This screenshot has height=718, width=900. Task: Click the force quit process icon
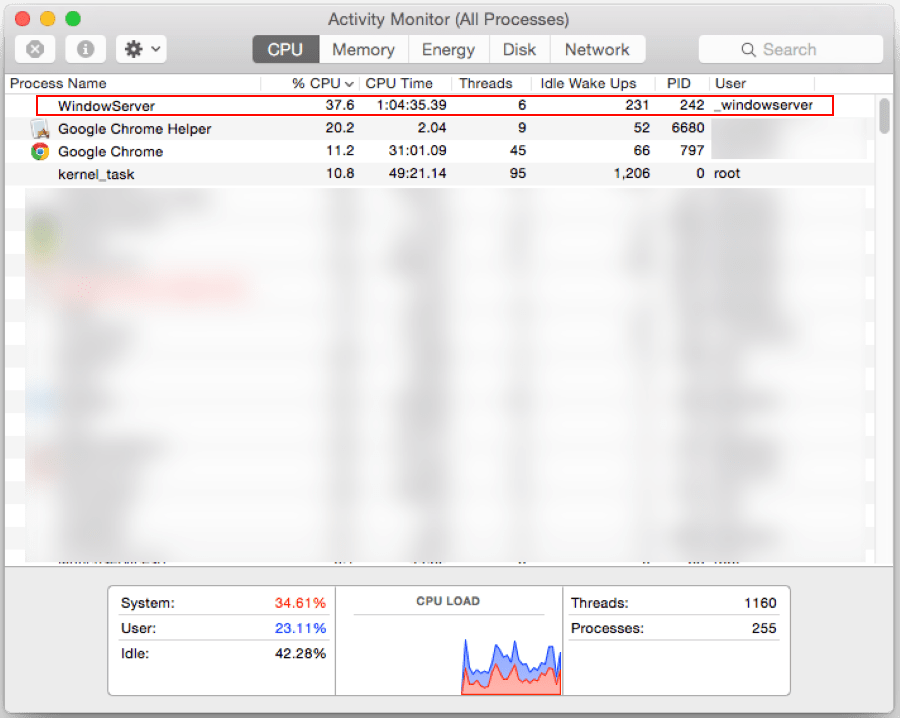pyautogui.click(x=36, y=49)
